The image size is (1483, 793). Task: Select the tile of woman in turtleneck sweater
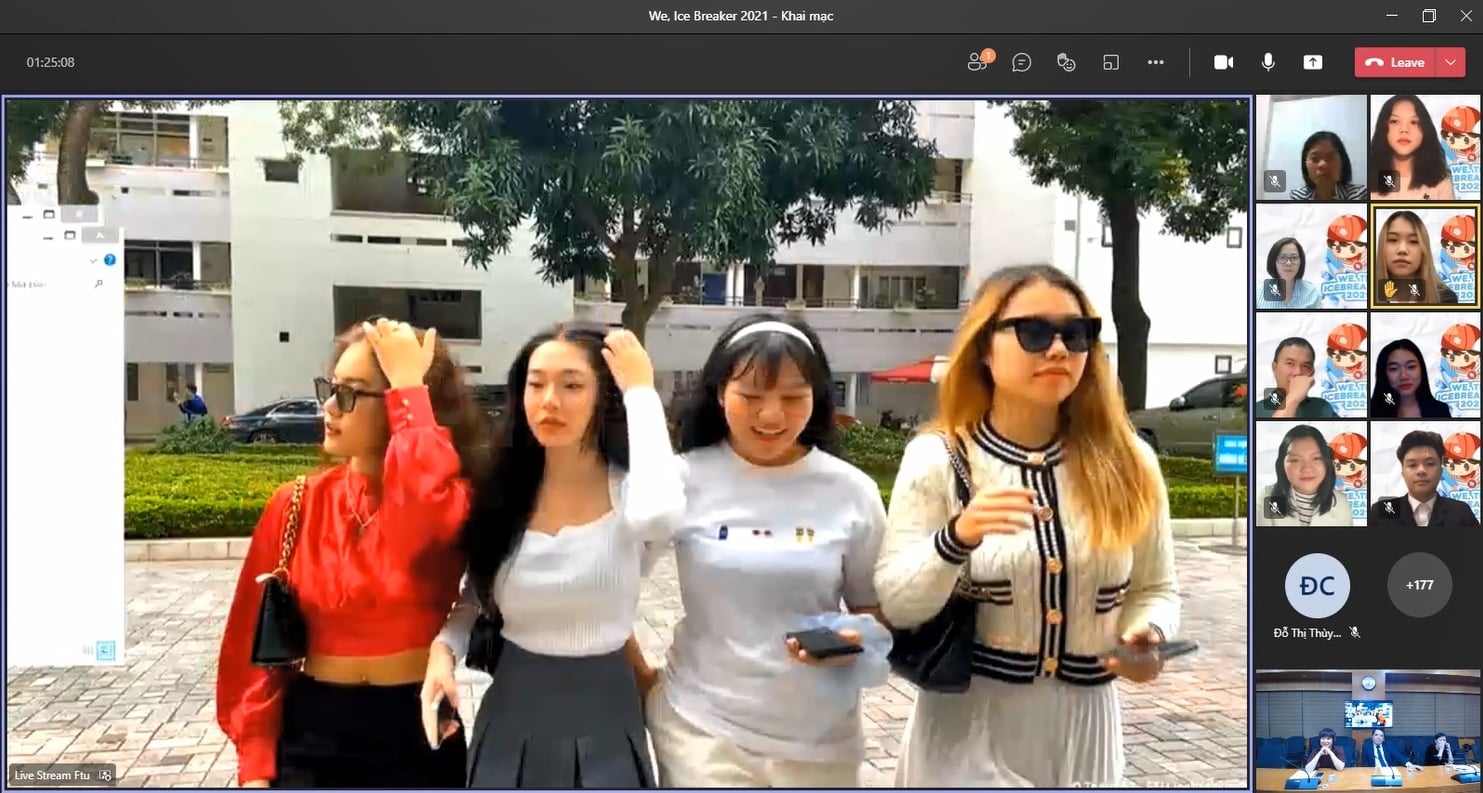coord(1311,474)
